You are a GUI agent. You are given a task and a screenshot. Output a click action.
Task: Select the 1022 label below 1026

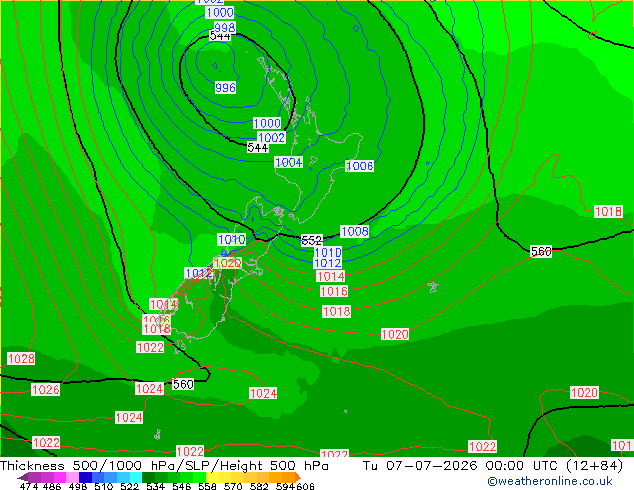[x=46, y=442]
